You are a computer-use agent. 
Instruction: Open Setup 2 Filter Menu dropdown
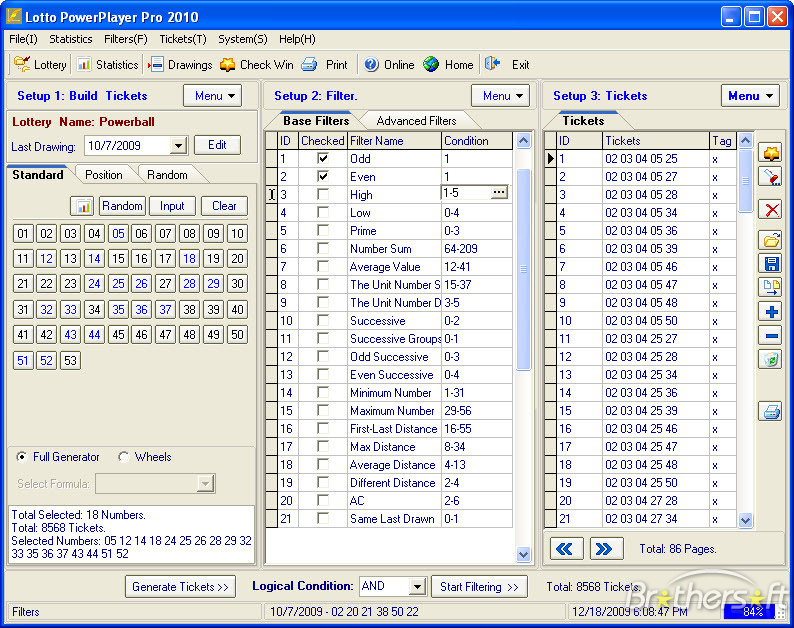coord(500,96)
